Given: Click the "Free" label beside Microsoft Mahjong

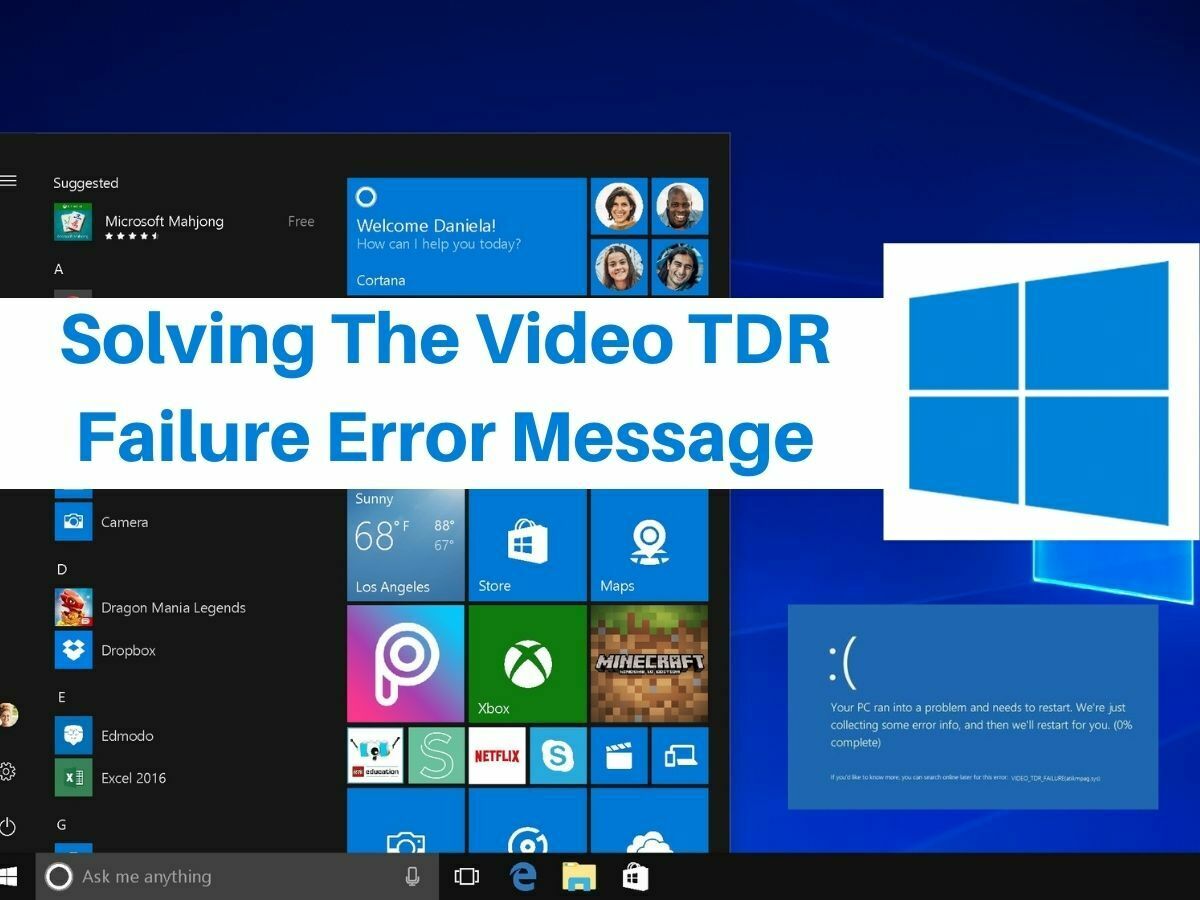Looking at the screenshot, I should [301, 221].
